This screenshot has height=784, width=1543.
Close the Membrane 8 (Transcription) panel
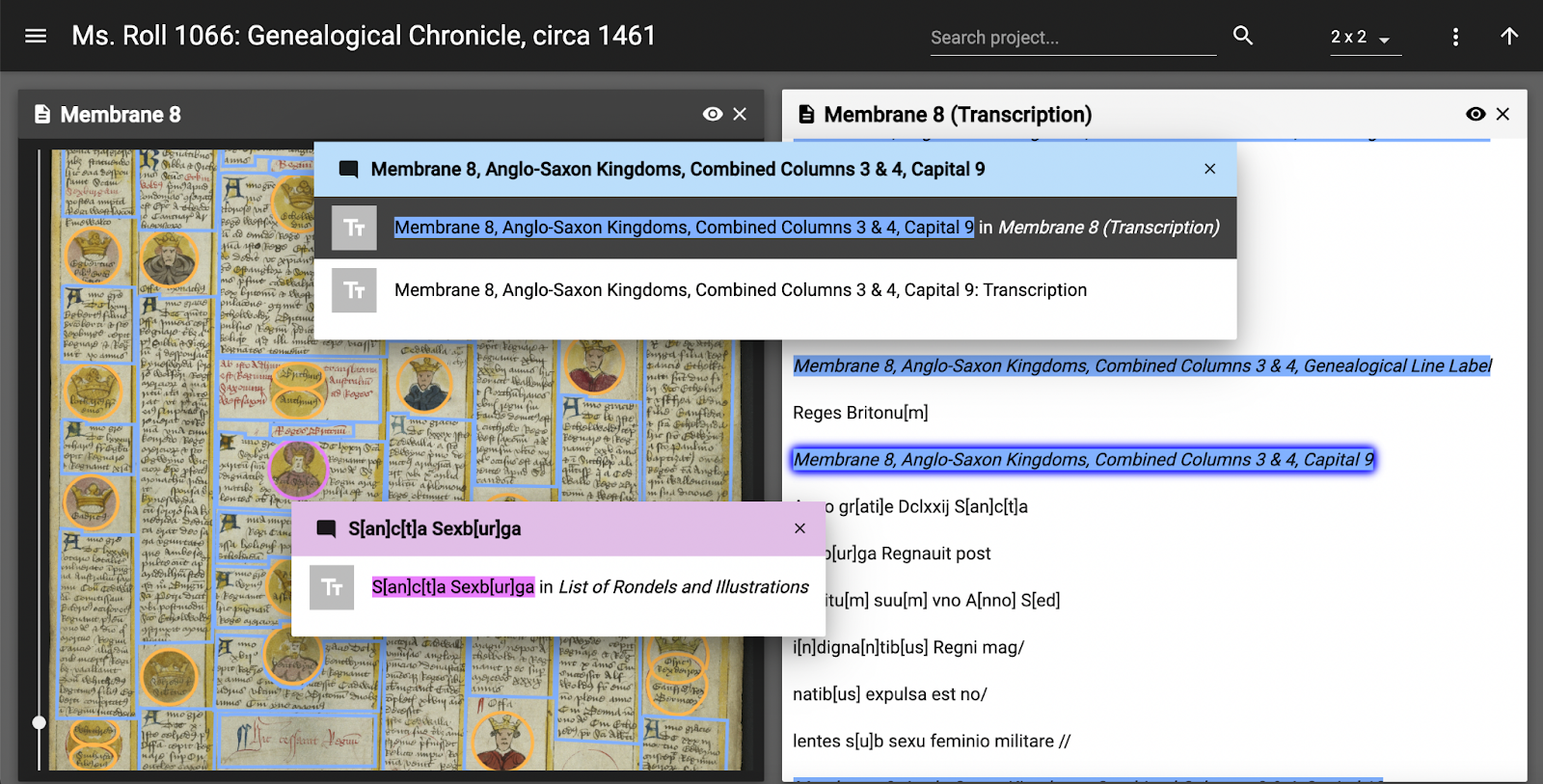[1502, 114]
